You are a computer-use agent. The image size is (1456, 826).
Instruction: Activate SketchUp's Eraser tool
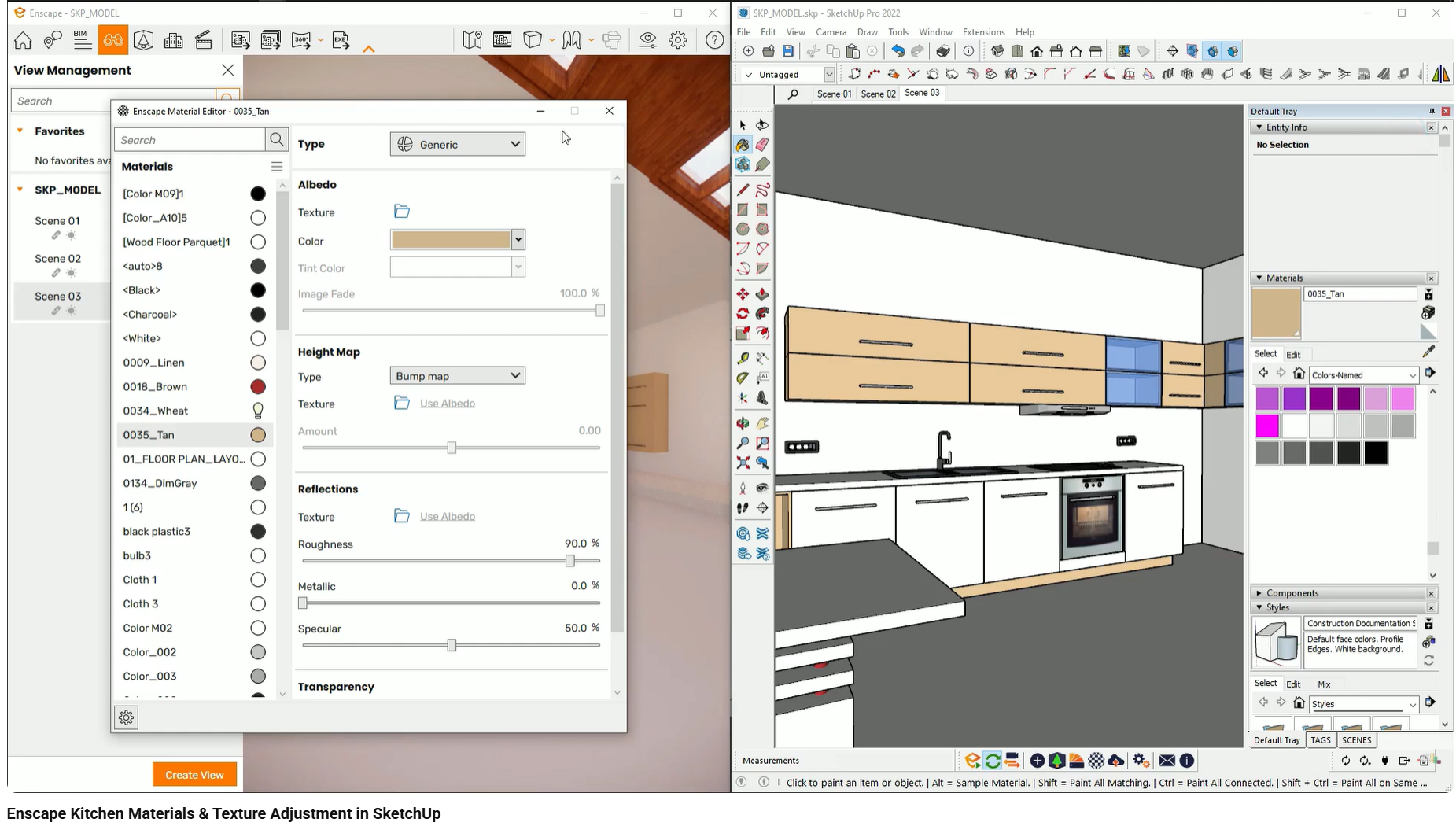(x=762, y=145)
